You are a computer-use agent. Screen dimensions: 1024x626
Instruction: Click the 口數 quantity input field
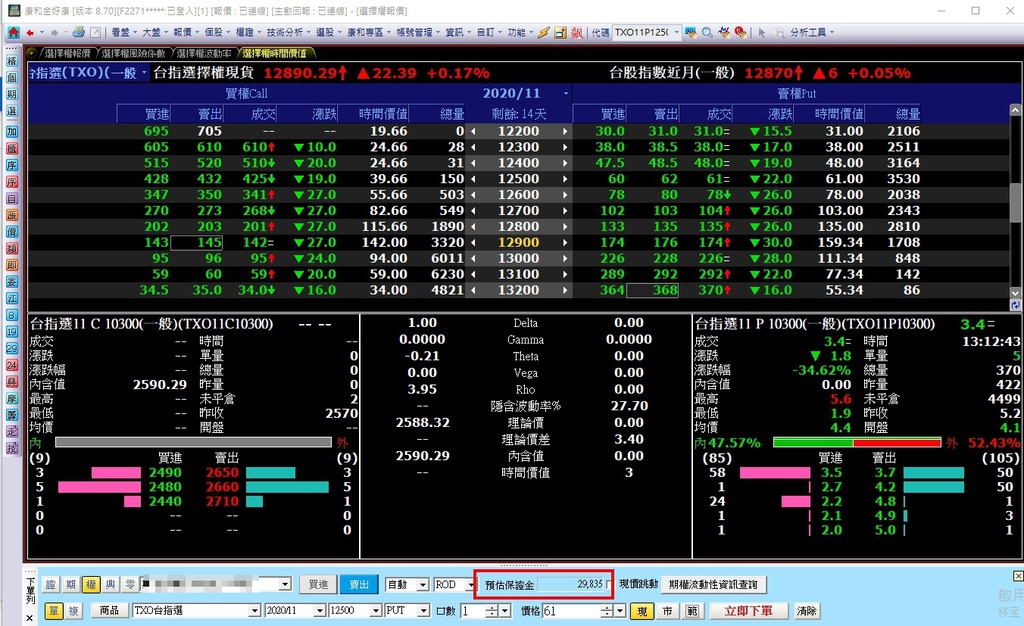point(473,611)
